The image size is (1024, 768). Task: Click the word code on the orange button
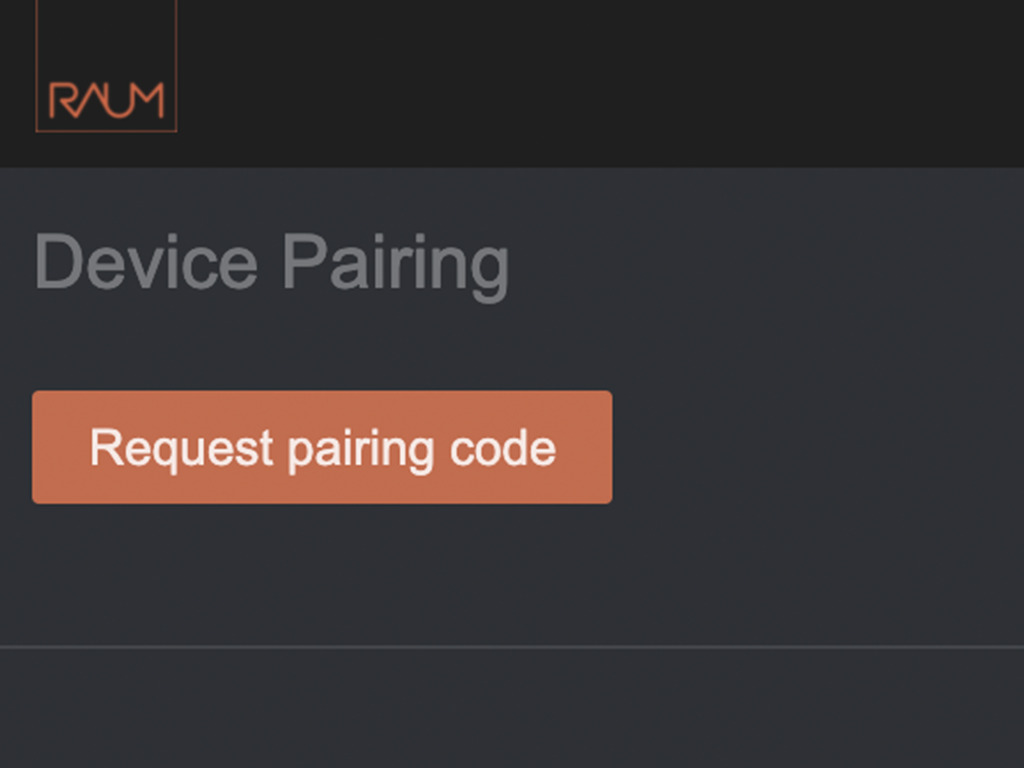[504, 448]
